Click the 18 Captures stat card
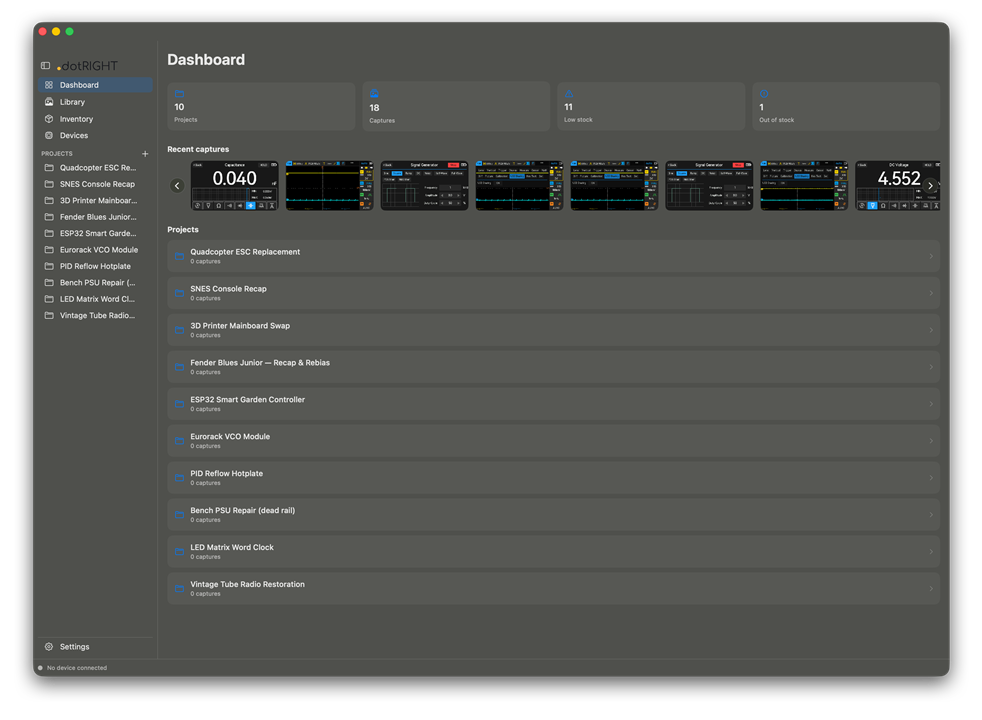 coord(456,106)
